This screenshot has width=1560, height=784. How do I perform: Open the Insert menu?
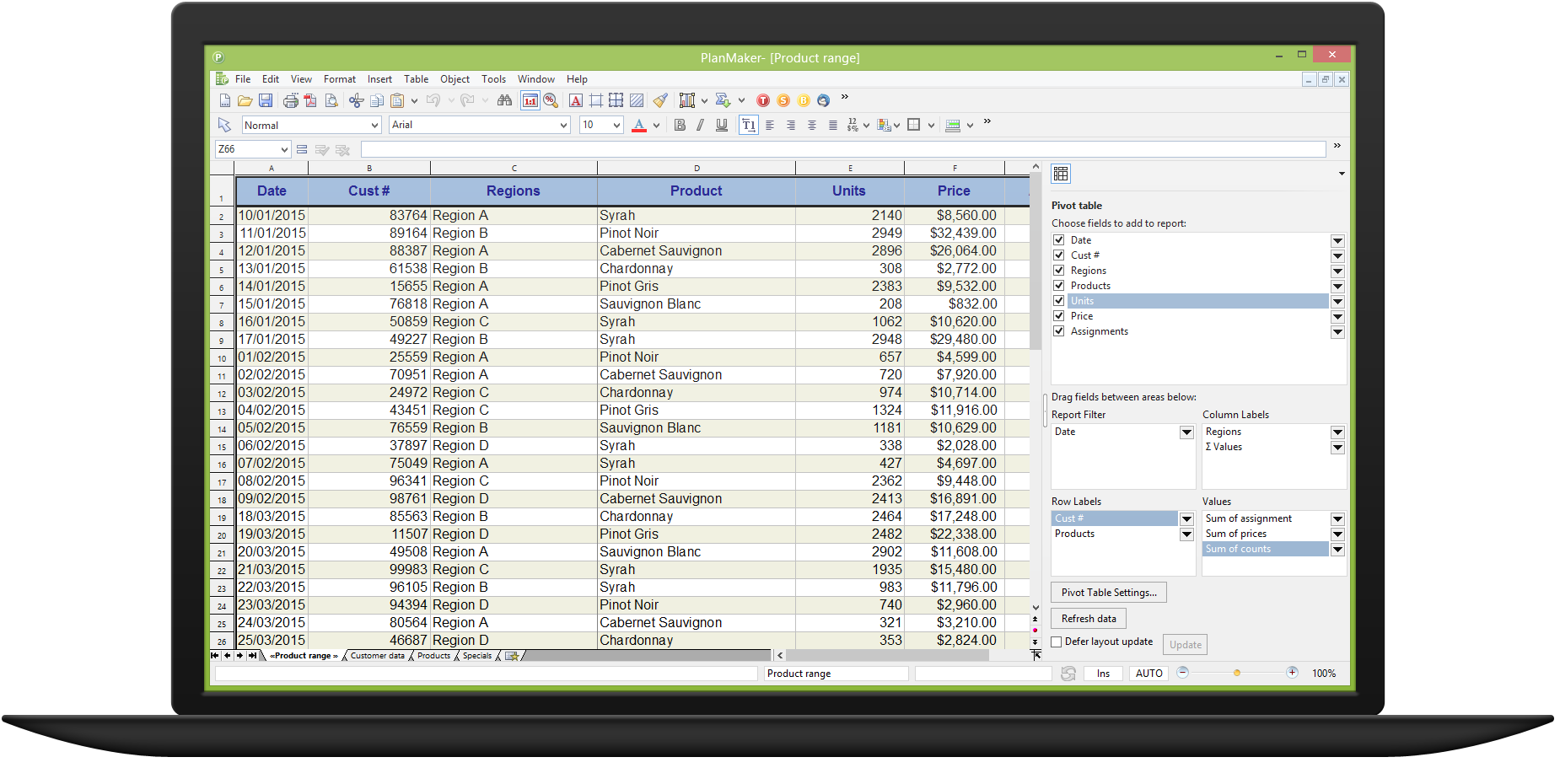click(x=379, y=79)
